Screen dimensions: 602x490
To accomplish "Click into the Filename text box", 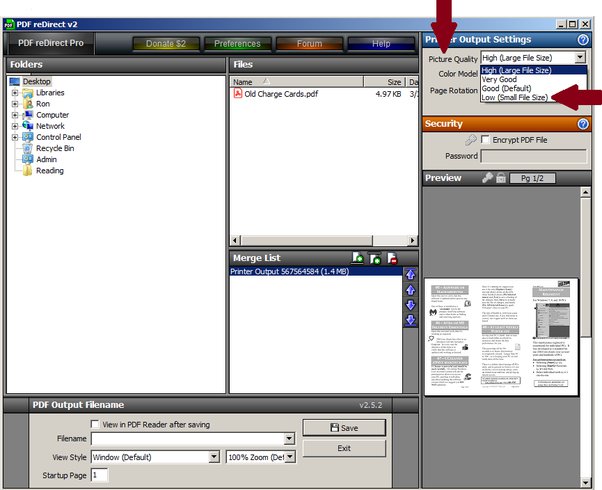I will pos(188,439).
